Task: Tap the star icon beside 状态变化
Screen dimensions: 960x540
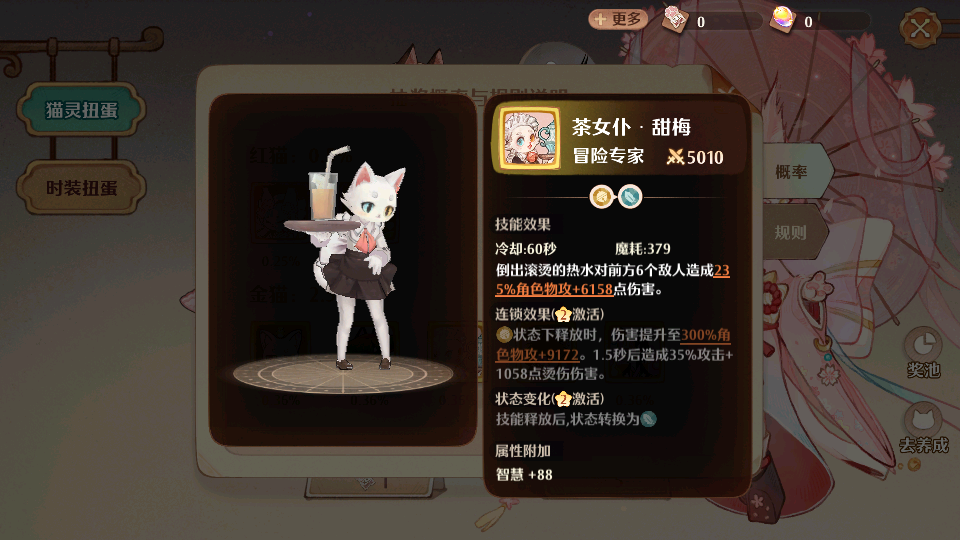Action: [x=563, y=399]
